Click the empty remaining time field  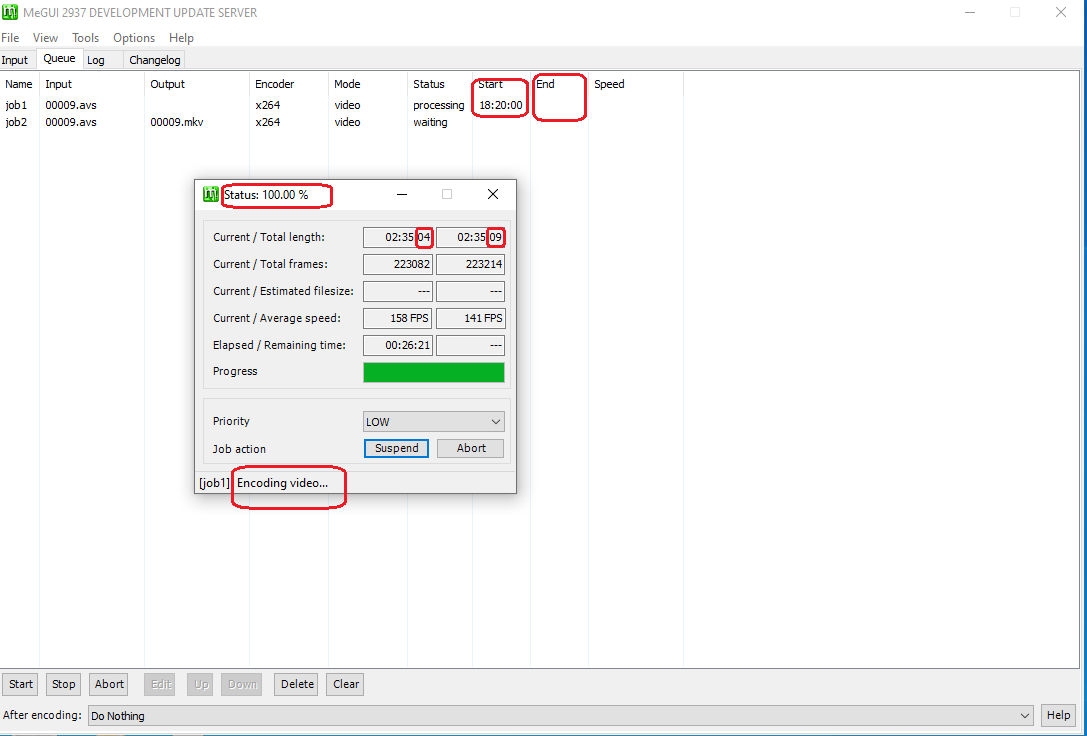point(470,345)
